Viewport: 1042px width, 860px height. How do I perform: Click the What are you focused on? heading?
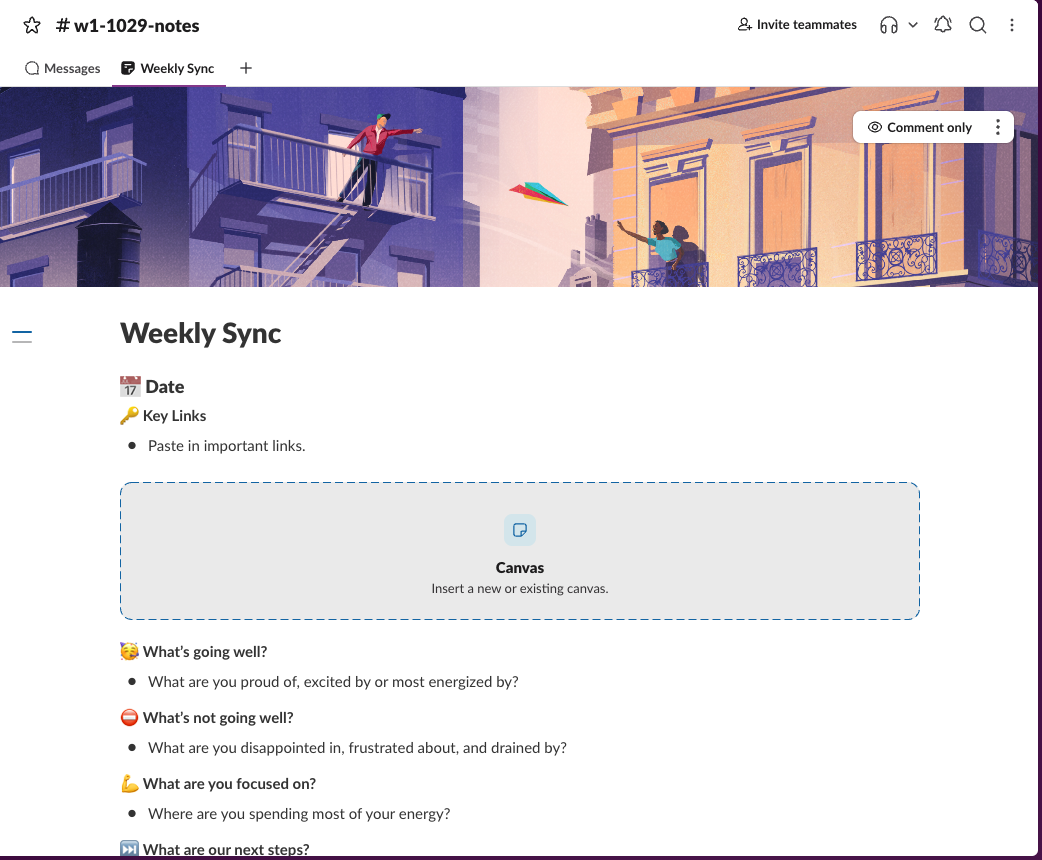pyautogui.click(x=229, y=784)
